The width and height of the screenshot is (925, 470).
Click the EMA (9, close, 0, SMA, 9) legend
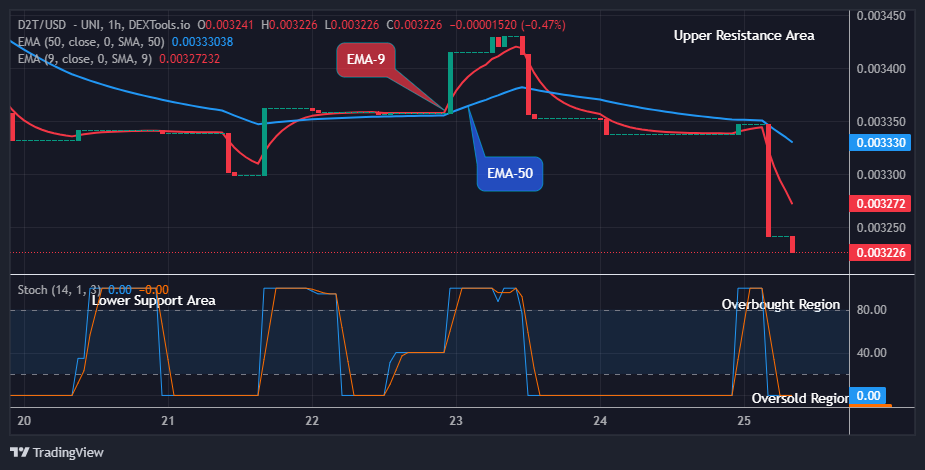(84, 59)
